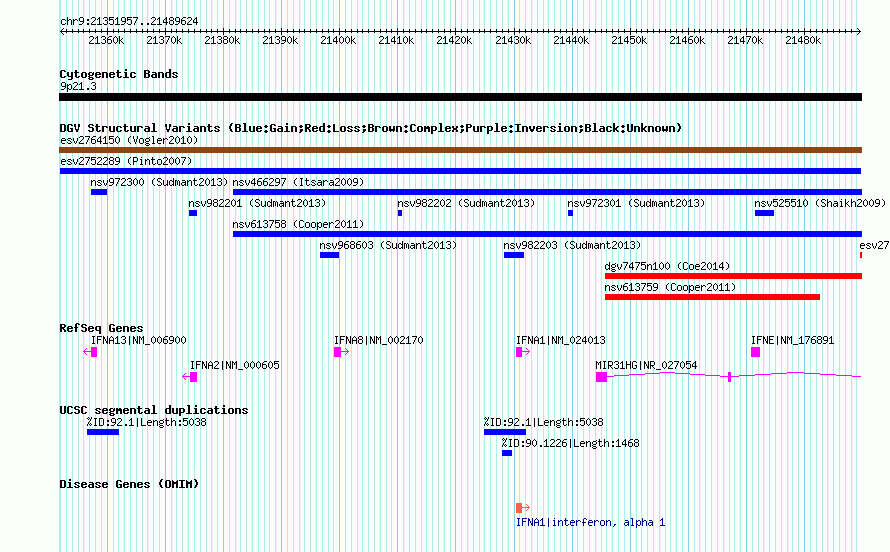Click the Cytogenetic Bands track title
The image size is (890, 552).
[119, 74]
